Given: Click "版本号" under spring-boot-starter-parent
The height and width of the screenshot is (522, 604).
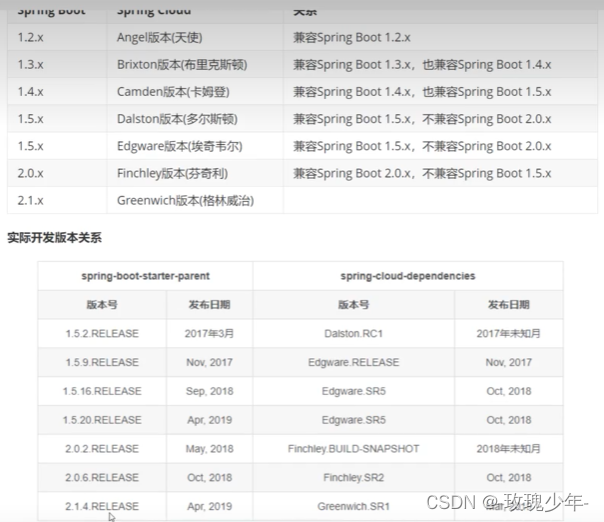Looking at the screenshot, I should coord(102,305).
